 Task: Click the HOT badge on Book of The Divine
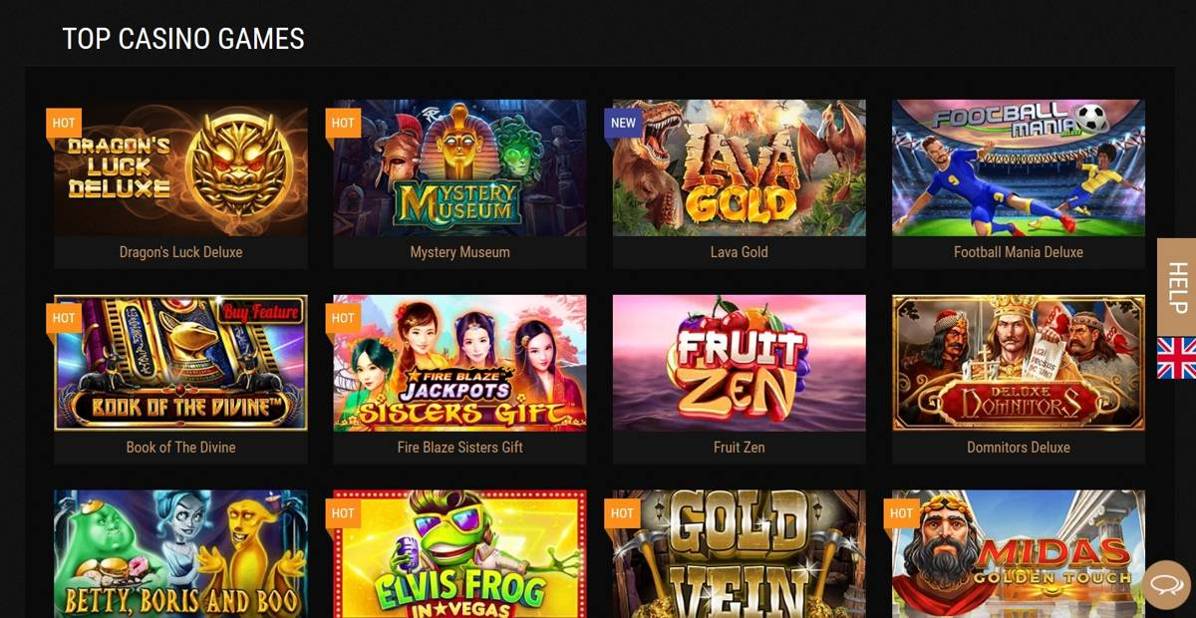(x=64, y=318)
